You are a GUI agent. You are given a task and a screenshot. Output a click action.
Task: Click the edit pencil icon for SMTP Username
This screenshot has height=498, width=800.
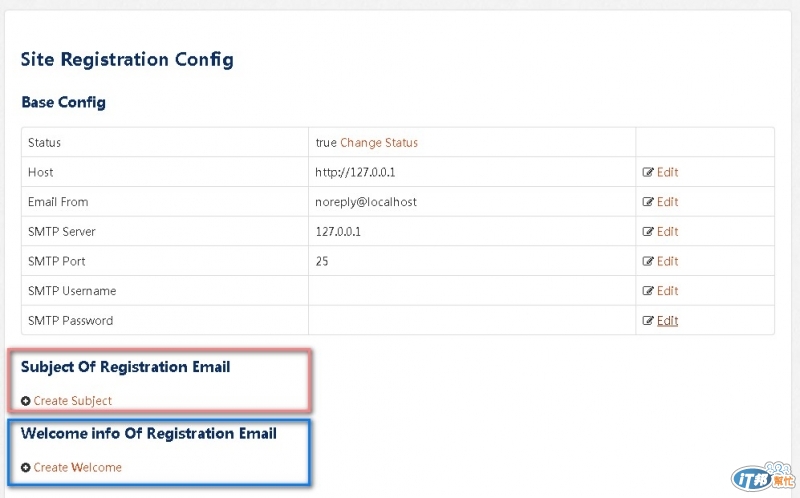(x=647, y=291)
